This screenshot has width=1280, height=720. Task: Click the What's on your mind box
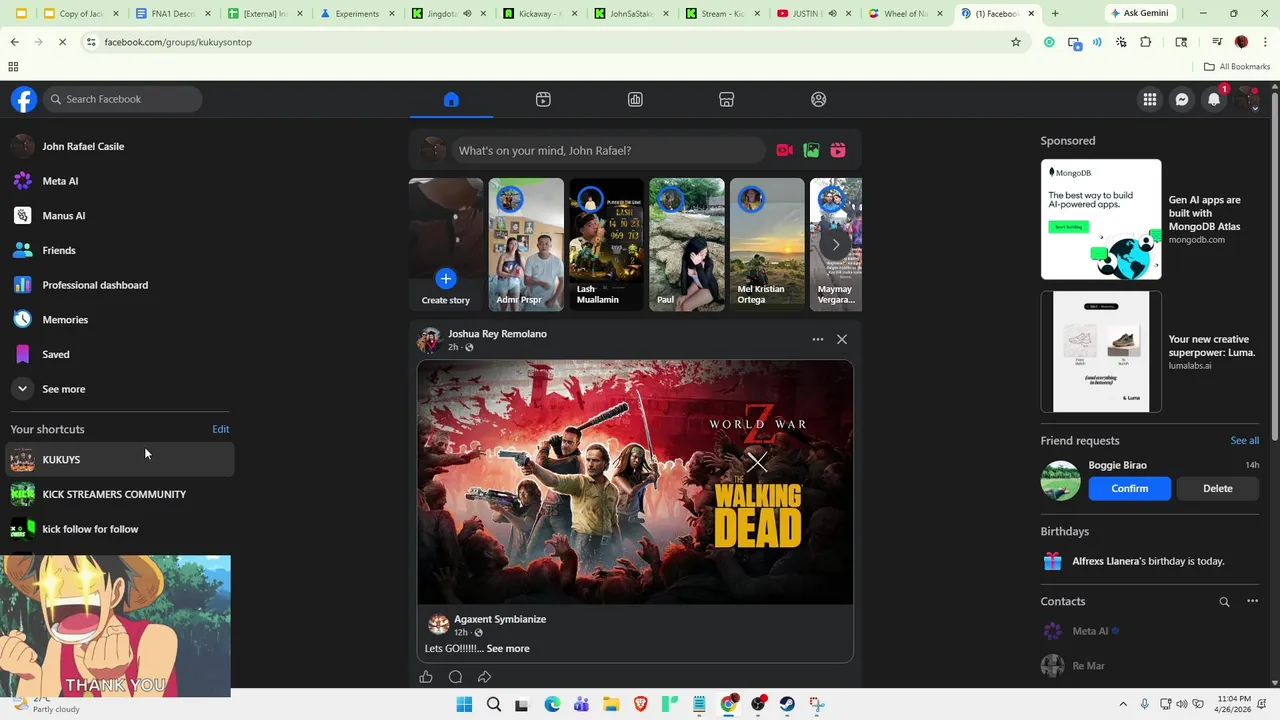tap(607, 150)
